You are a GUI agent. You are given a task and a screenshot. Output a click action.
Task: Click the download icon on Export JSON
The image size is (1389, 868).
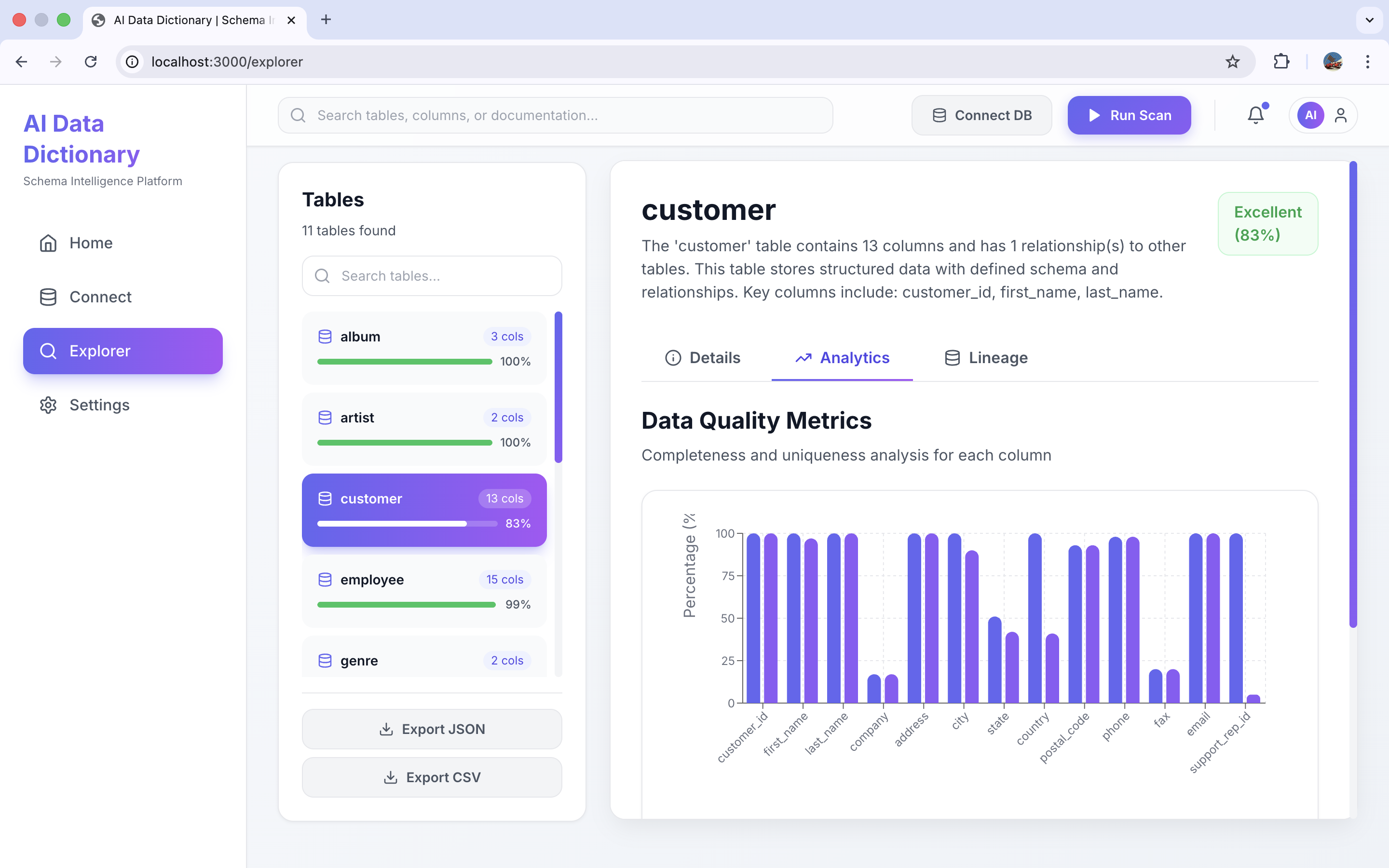[x=387, y=729]
